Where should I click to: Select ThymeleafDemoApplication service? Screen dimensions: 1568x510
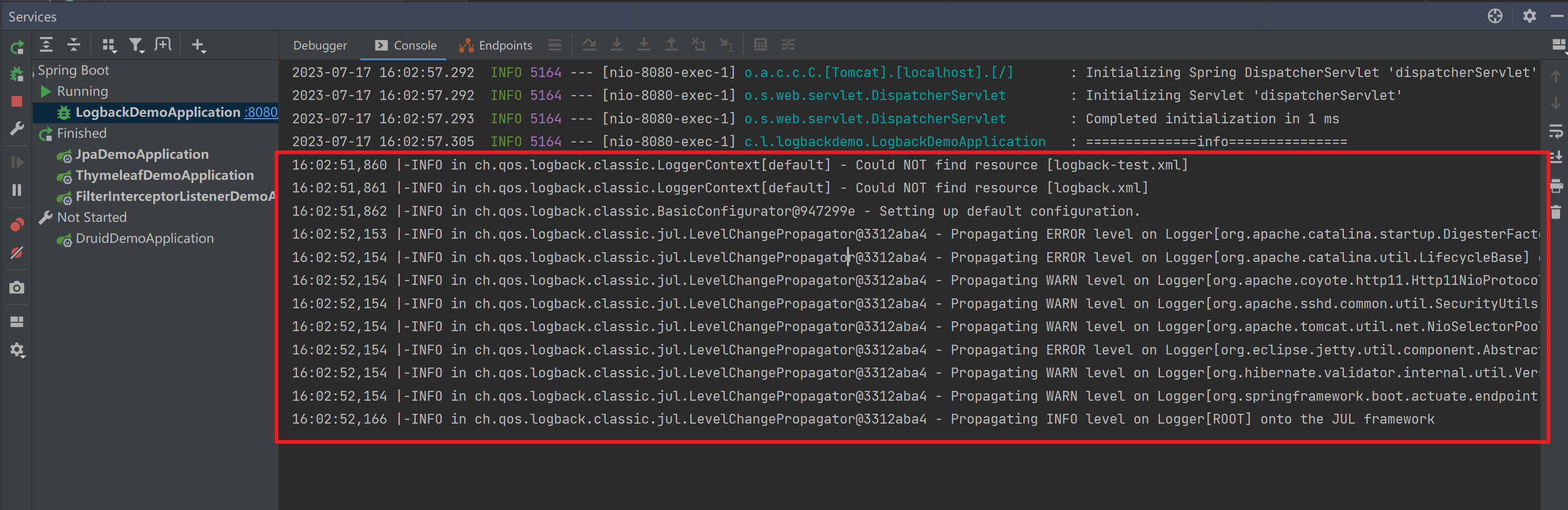point(164,175)
